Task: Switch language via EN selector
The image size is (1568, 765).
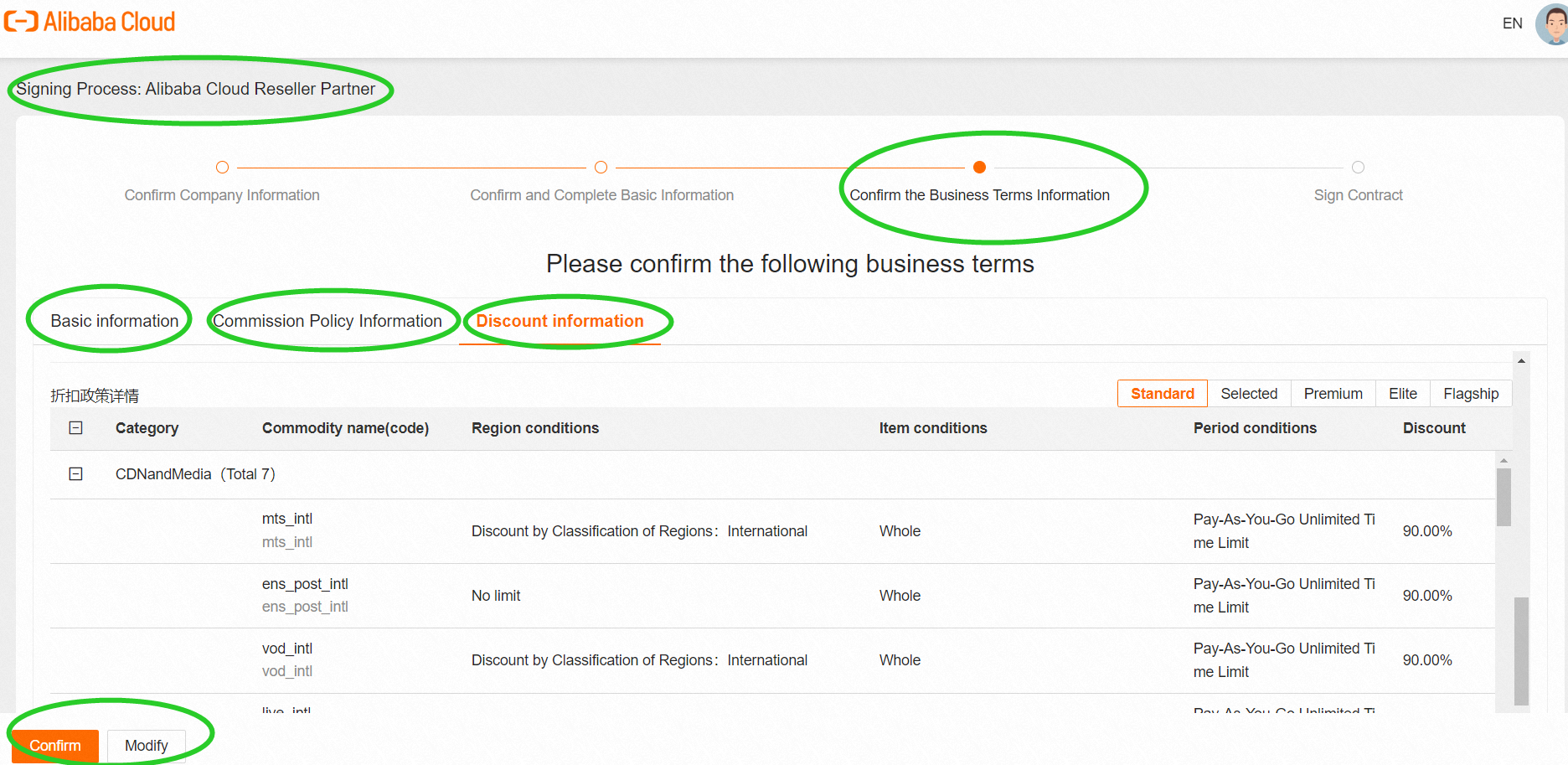Action: pyautogui.click(x=1512, y=23)
